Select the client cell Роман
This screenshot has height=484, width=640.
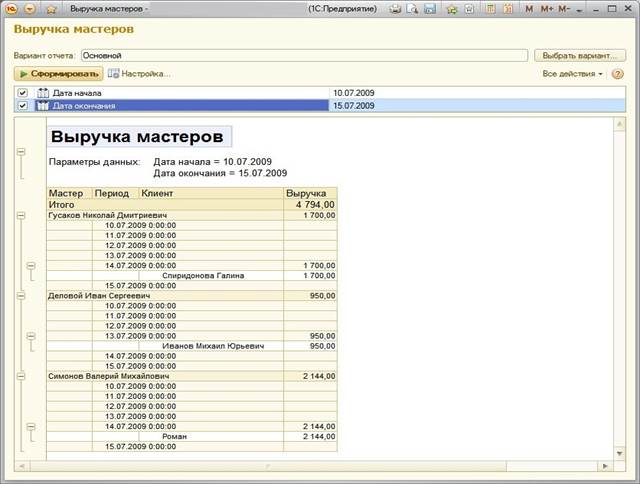174,437
